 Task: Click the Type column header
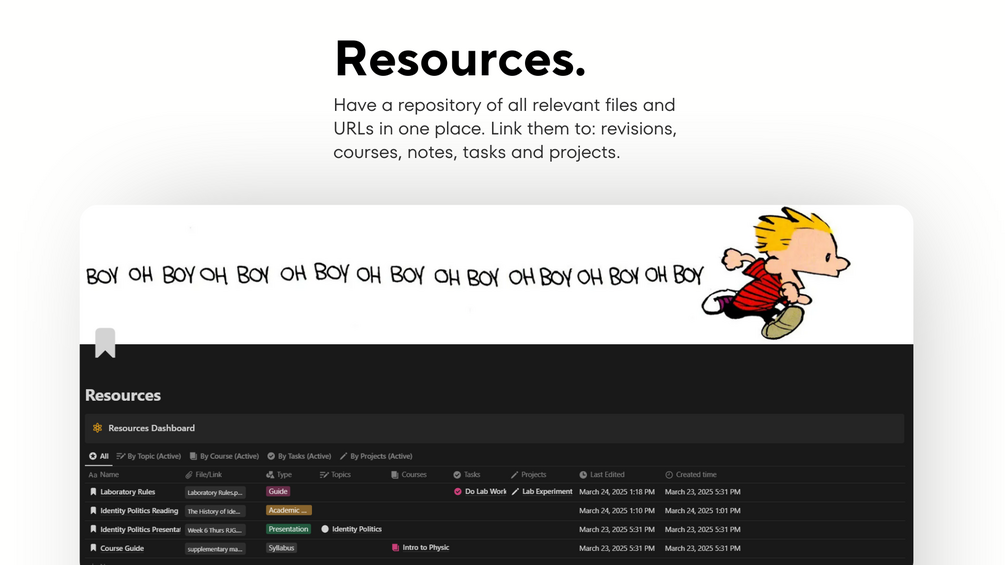[279, 475]
